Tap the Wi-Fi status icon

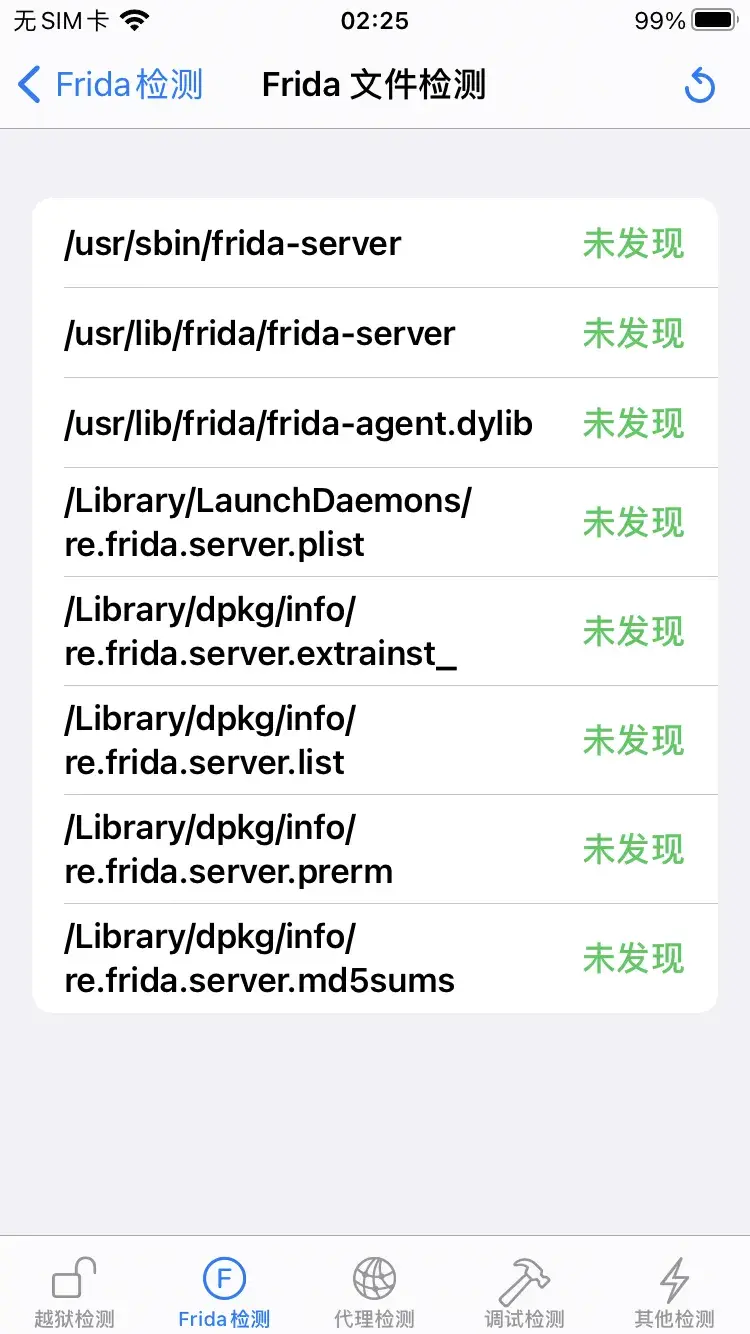pos(133,20)
